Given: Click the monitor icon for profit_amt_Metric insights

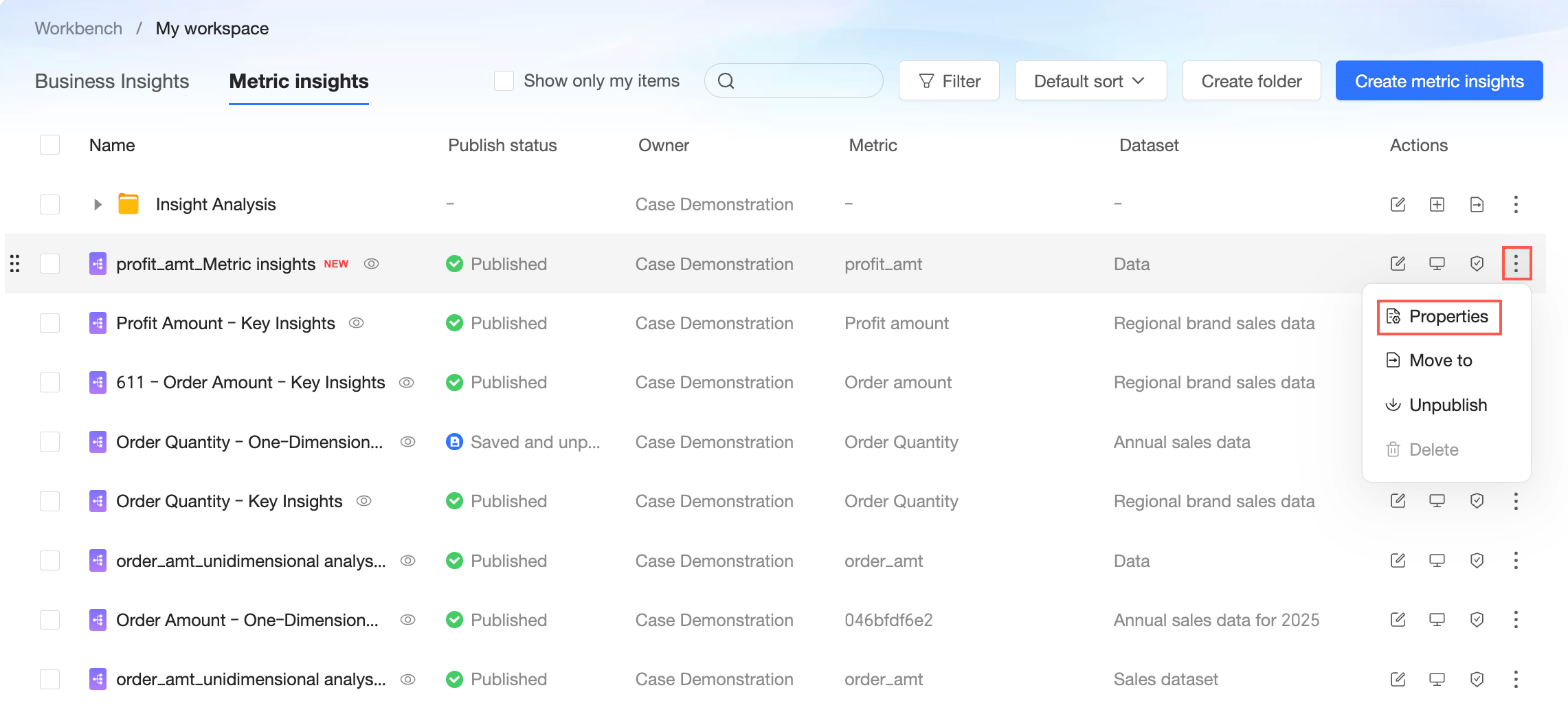Looking at the screenshot, I should coord(1437,264).
